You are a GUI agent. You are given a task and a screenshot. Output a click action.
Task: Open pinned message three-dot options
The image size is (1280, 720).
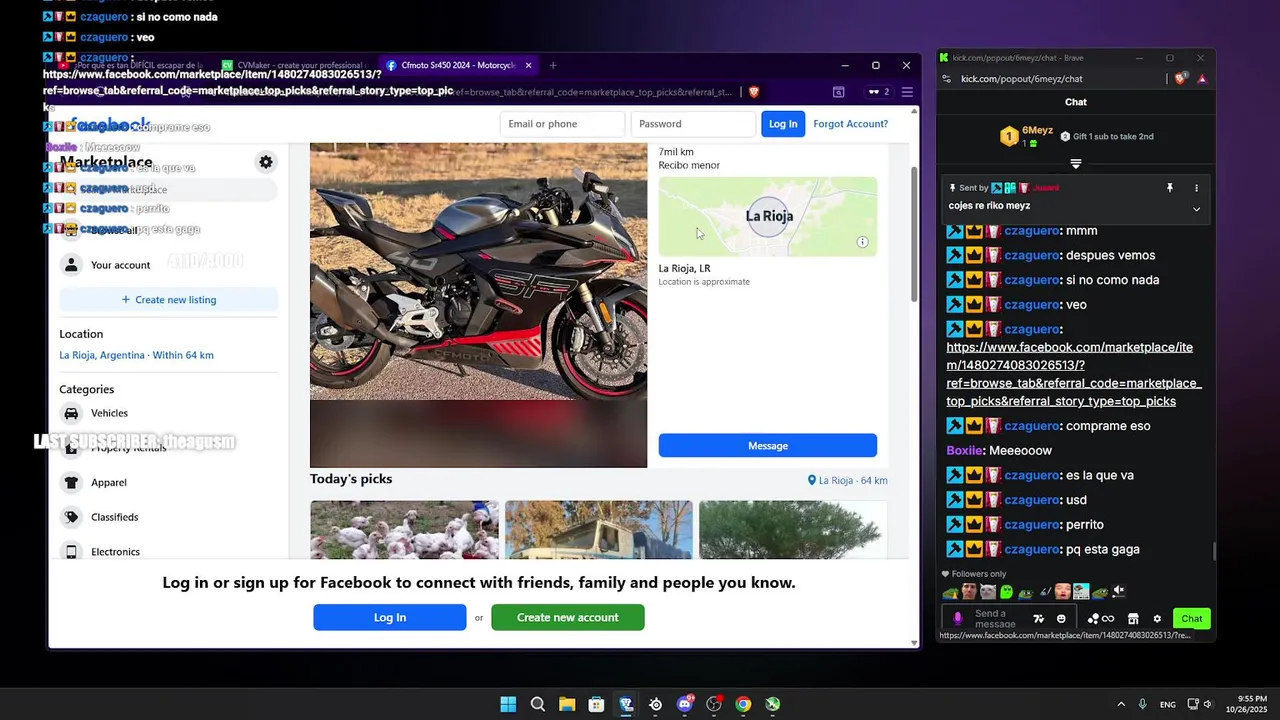[x=1196, y=188]
